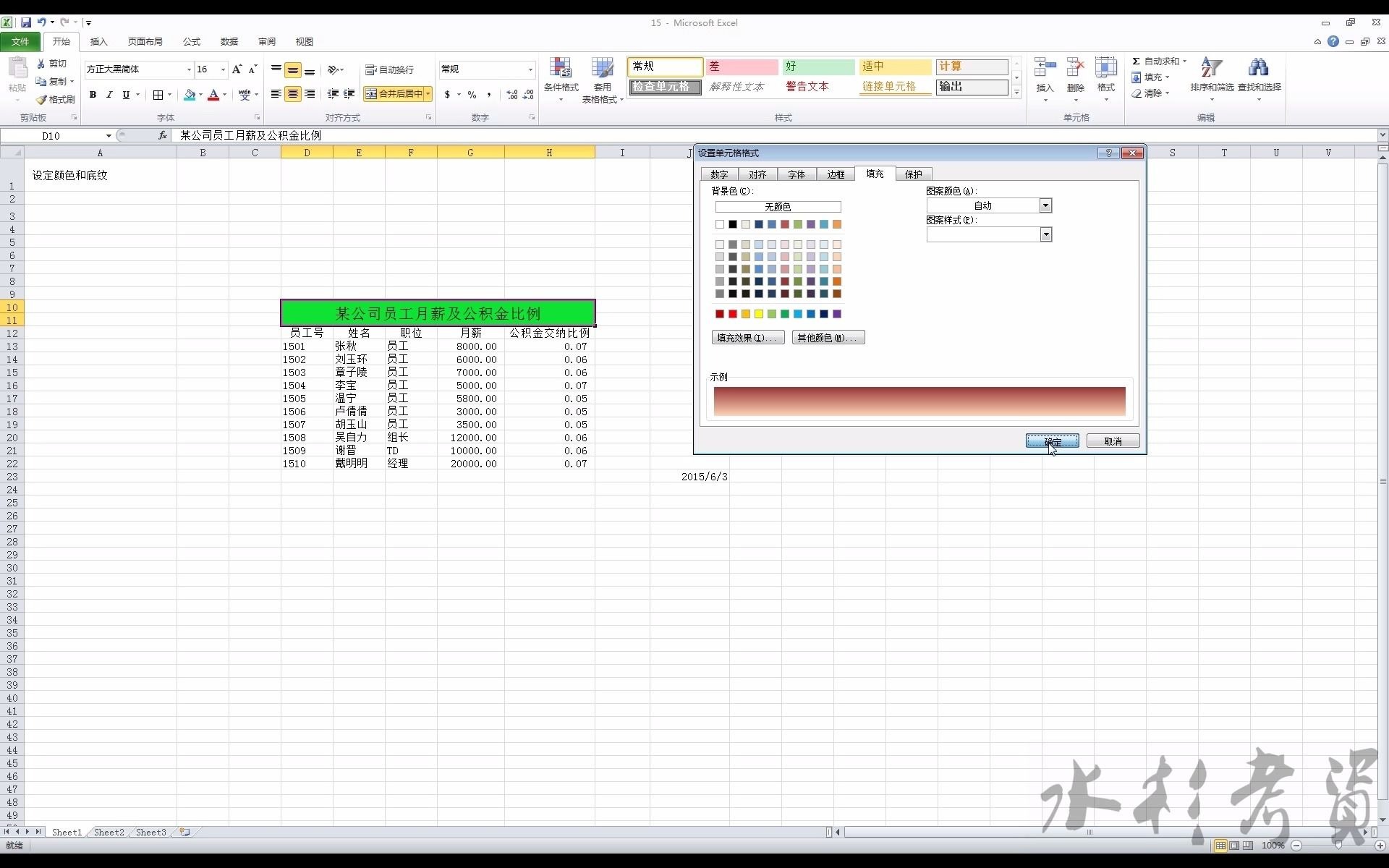Click Merge and Center (合并后居中)
The width and height of the screenshot is (1389, 868).
[394, 94]
